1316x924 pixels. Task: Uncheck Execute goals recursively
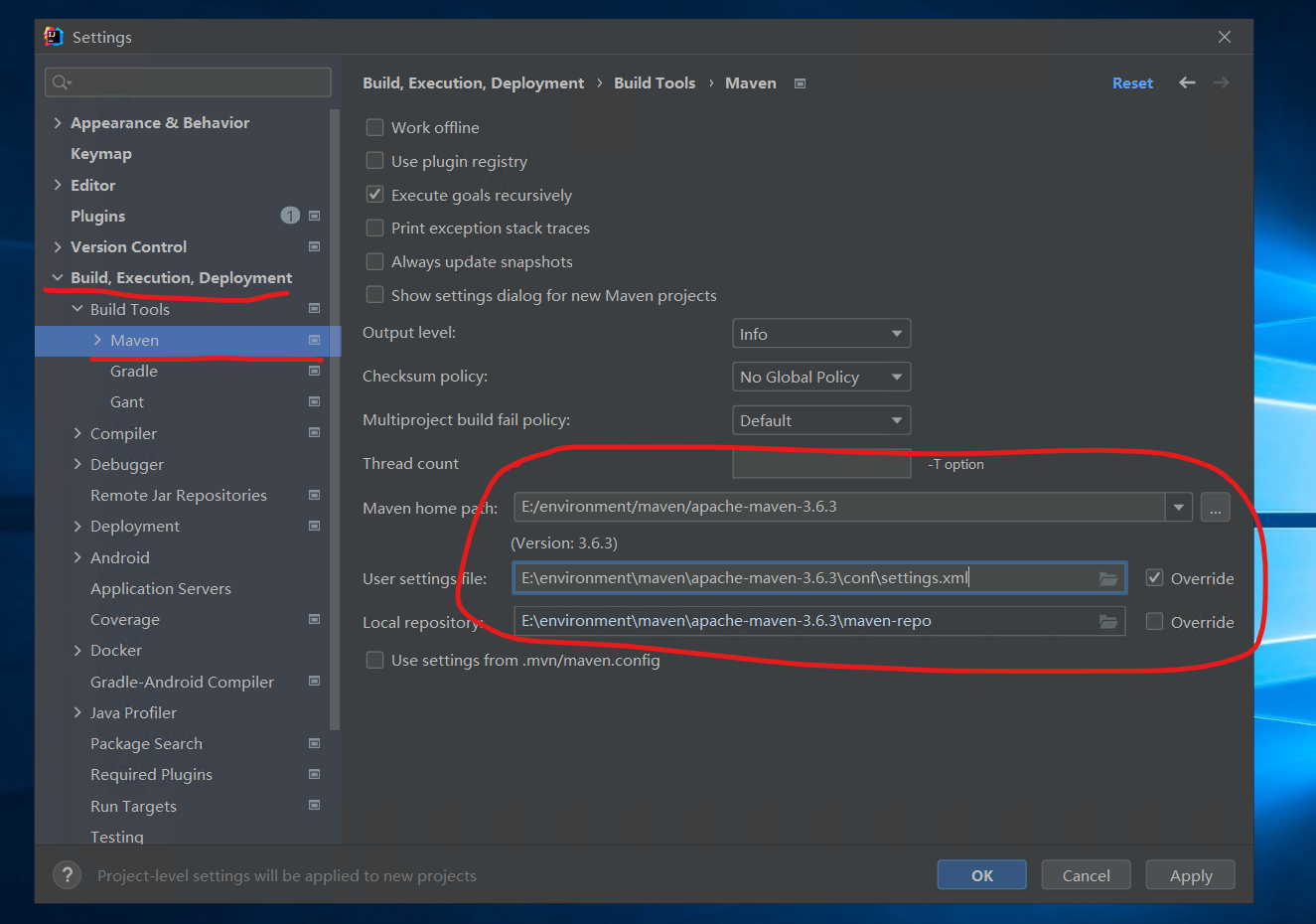click(374, 195)
